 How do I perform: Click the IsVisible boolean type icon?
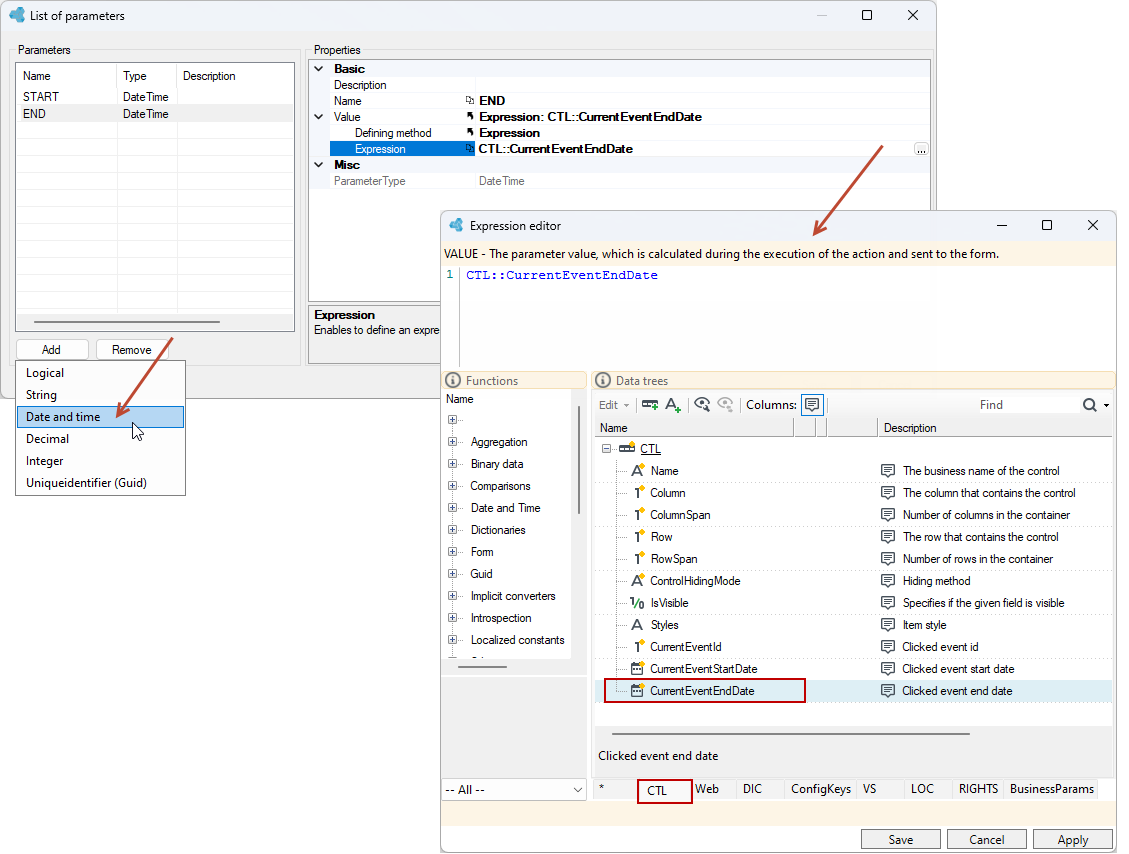coord(637,603)
